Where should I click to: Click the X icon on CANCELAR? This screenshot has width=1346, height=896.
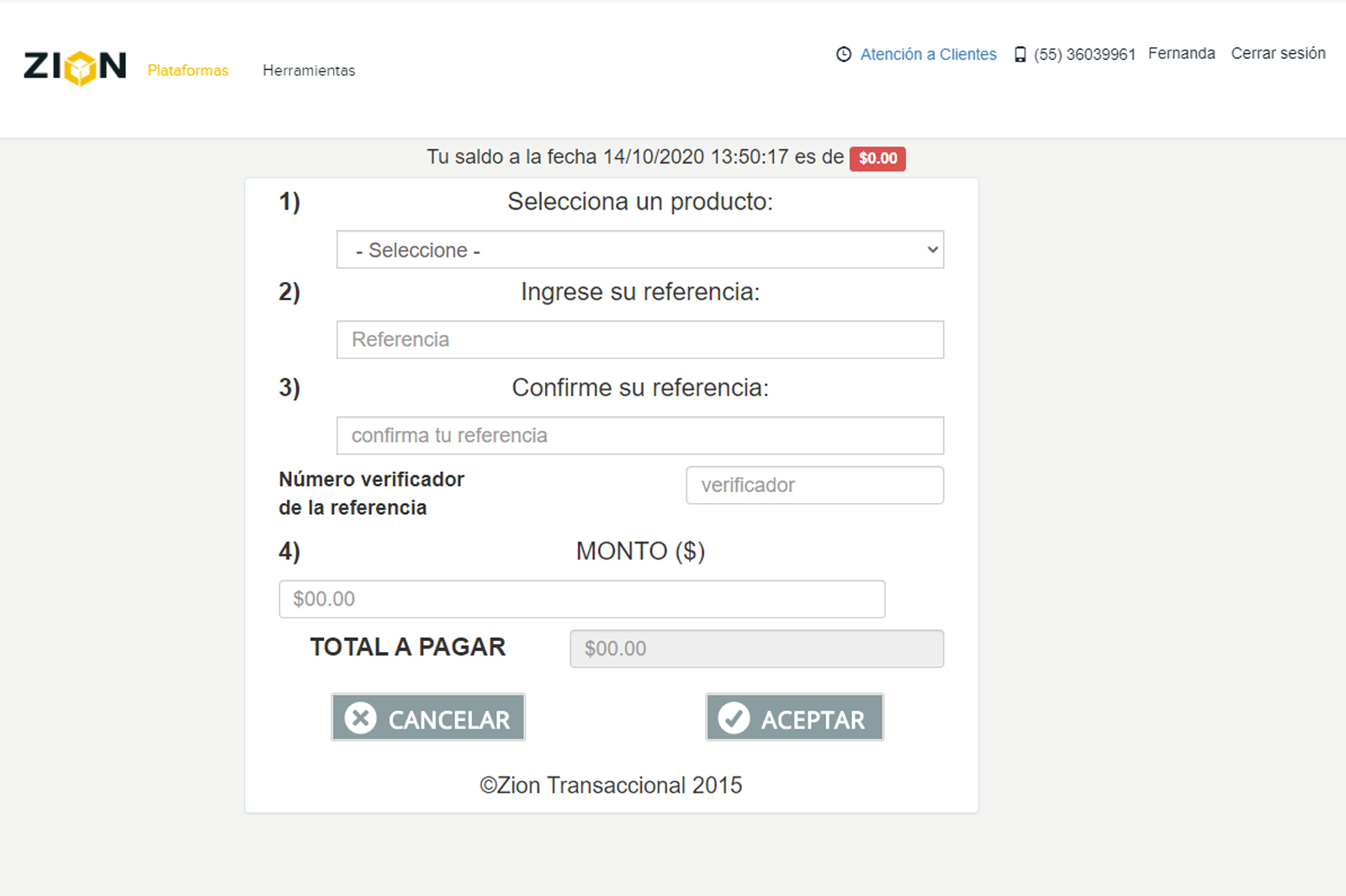pyautogui.click(x=361, y=718)
